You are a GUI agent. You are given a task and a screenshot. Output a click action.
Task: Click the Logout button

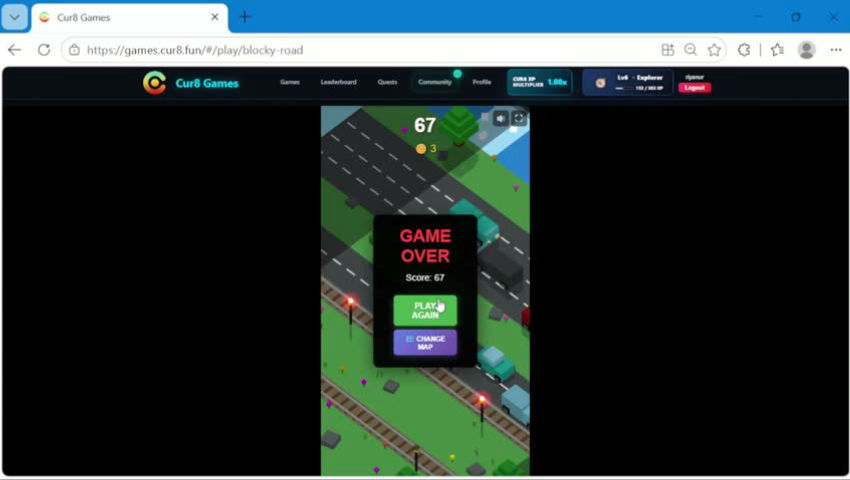[694, 87]
